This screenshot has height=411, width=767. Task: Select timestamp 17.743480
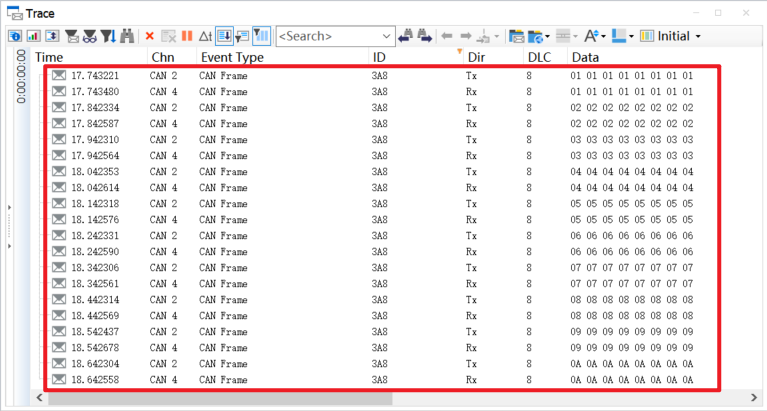tap(95, 91)
